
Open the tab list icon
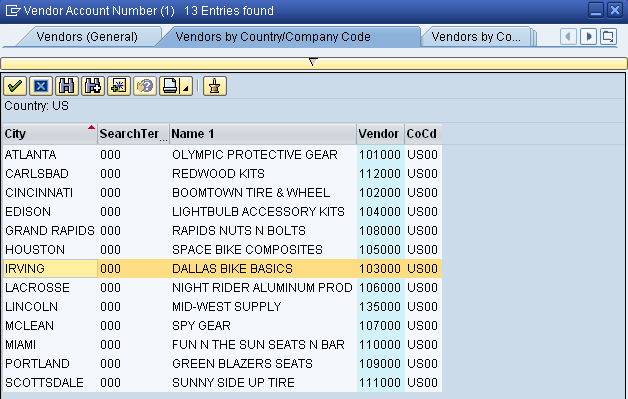pos(608,37)
